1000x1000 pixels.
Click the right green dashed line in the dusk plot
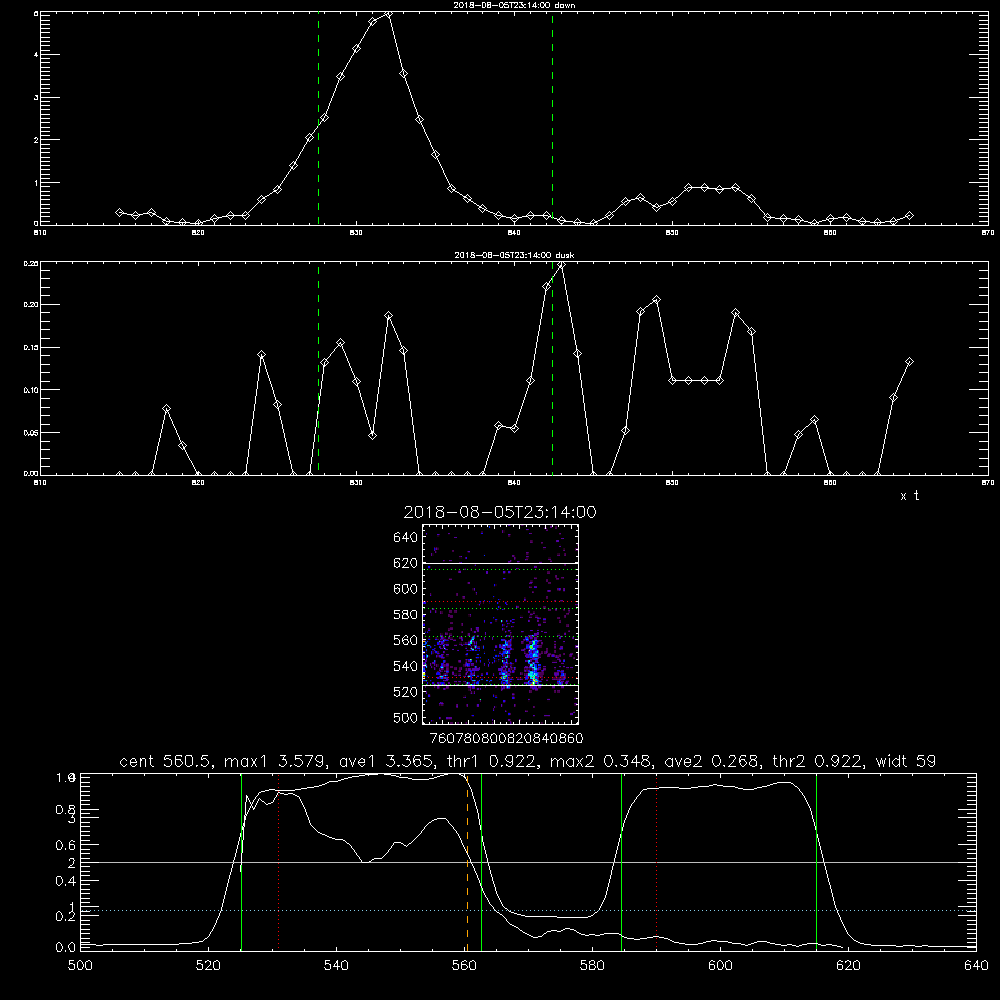click(552, 369)
